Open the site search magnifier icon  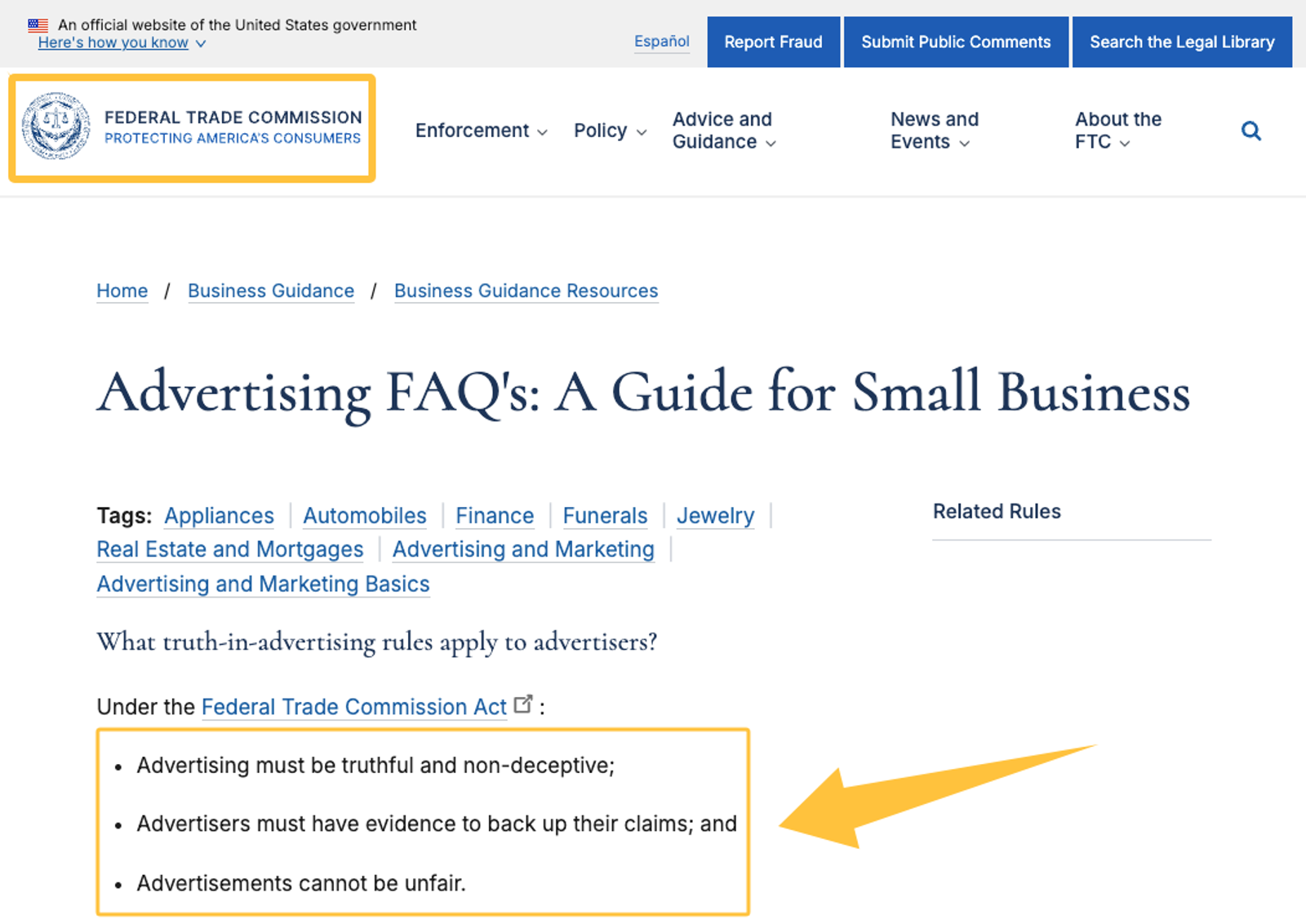[1250, 131]
